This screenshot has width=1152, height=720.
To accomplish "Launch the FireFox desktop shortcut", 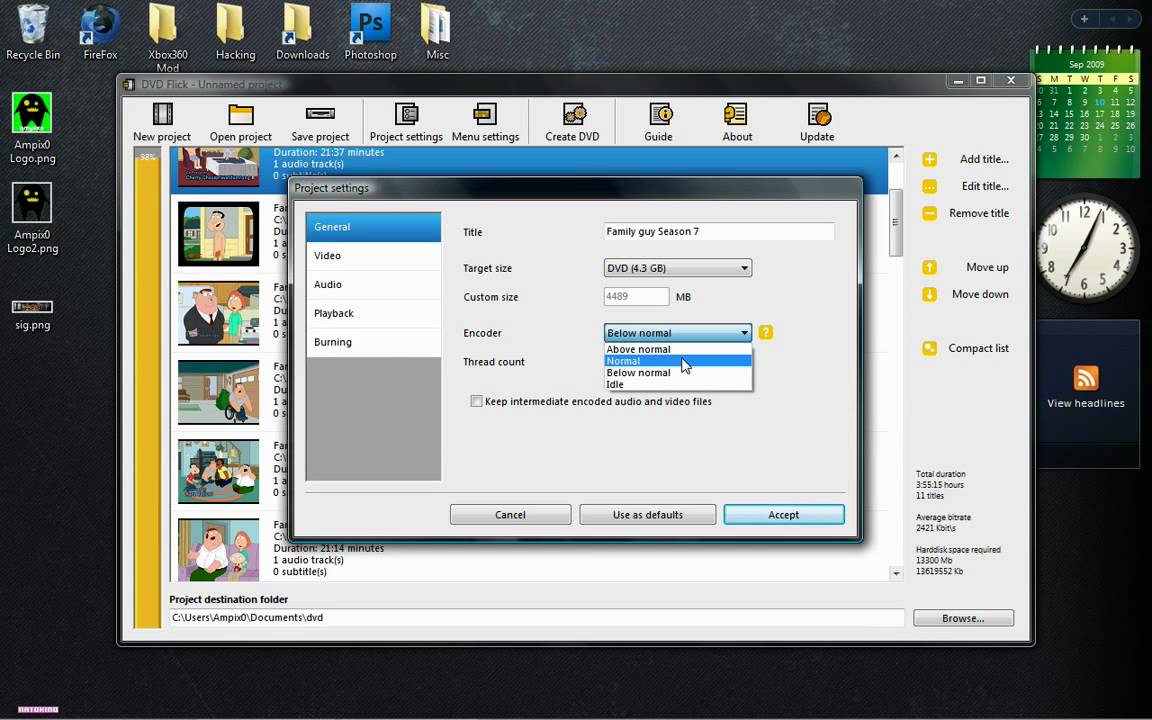I will (100, 32).
